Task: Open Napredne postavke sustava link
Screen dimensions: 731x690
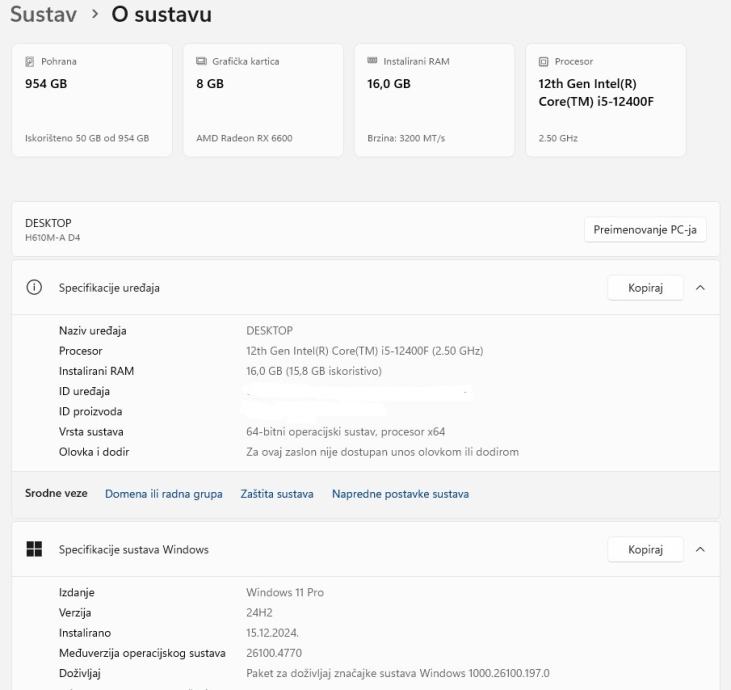Action: pos(400,494)
